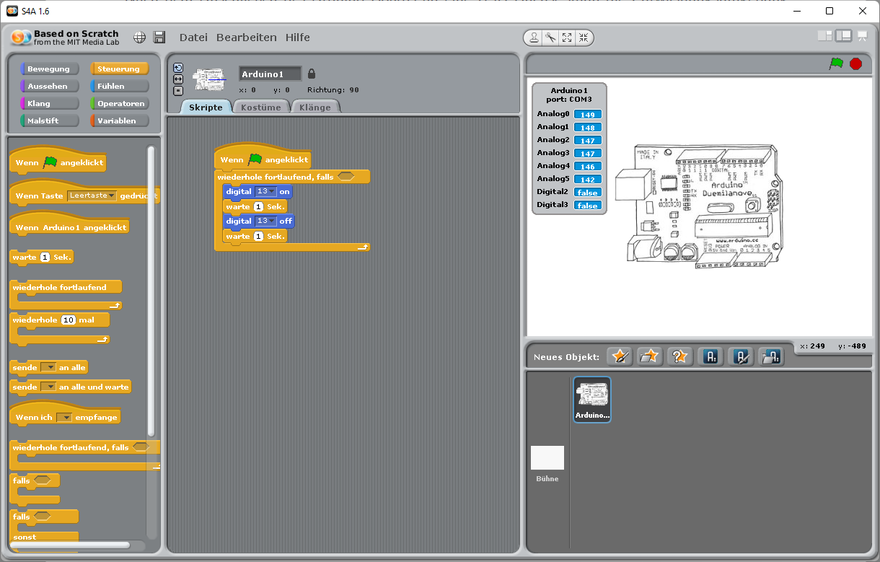Click sprite thumbnail in header area
This screenshot has height=562, width=880.
209,79
